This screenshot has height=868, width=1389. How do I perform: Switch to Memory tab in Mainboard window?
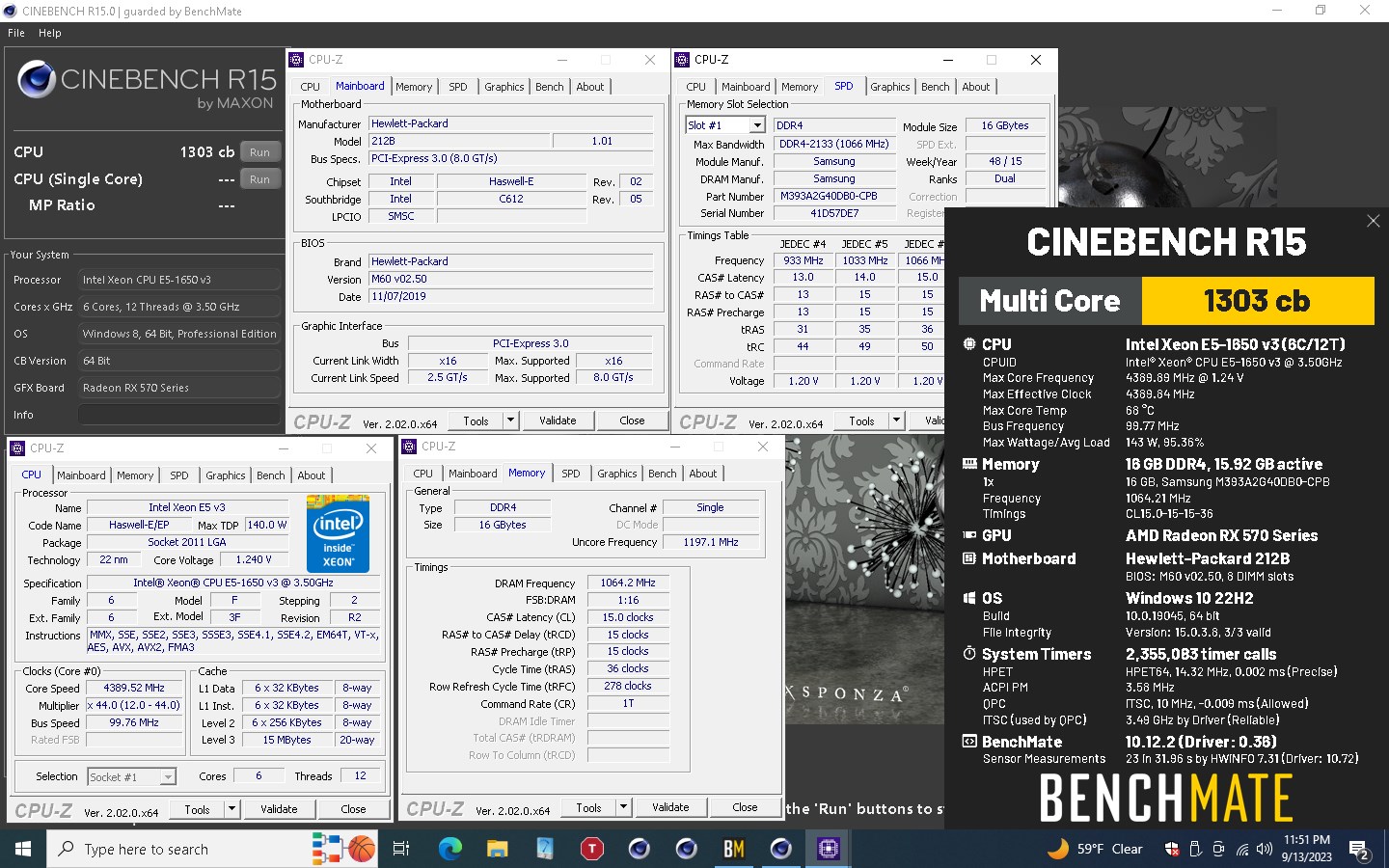tap(414, 87)
